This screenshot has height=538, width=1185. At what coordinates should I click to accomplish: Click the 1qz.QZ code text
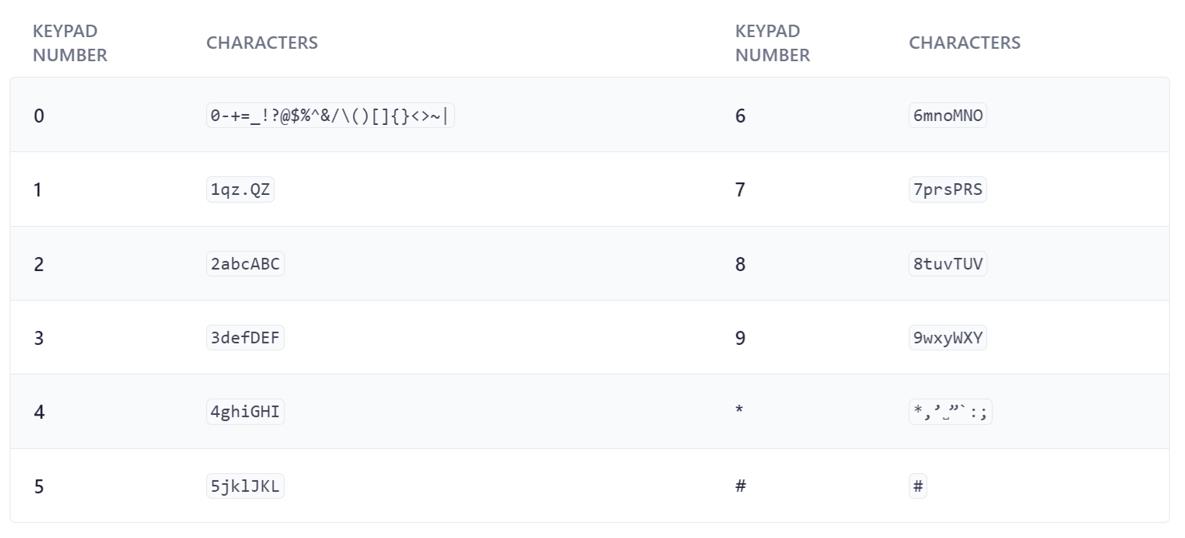pos(240,190)
